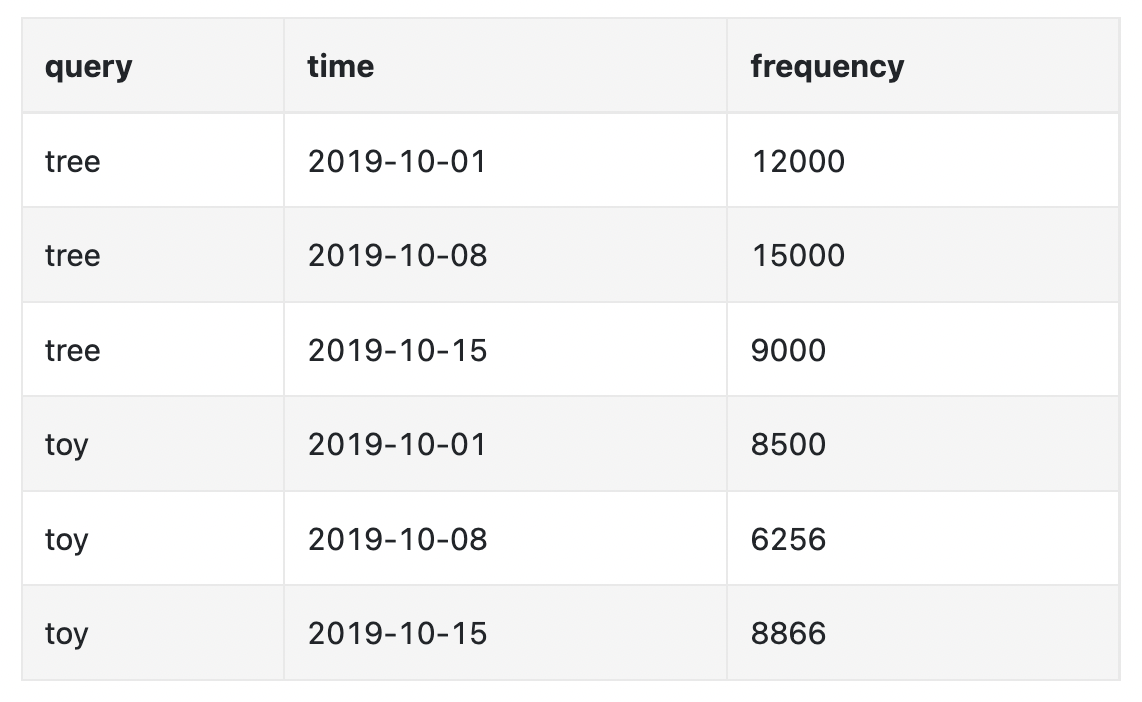Image resolution: width=1142 pixels, height=702 pixels.
Task: Click the 2019-10-01 date in the 8500 row
Action: pyautogui.click(x=397, y=444)
